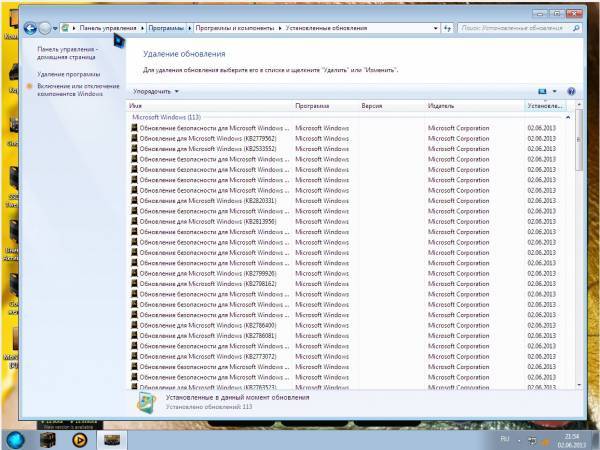The height and width of the screenshot is (450, 600).
Task: Open the recent pages dropdown arrow
Action: tap(55, 28)
